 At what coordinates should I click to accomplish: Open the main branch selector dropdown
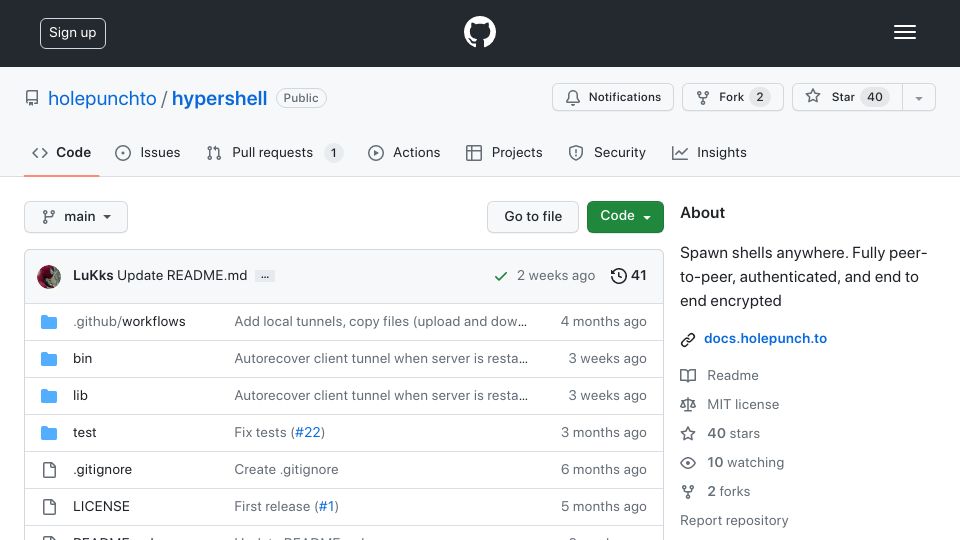76,217
